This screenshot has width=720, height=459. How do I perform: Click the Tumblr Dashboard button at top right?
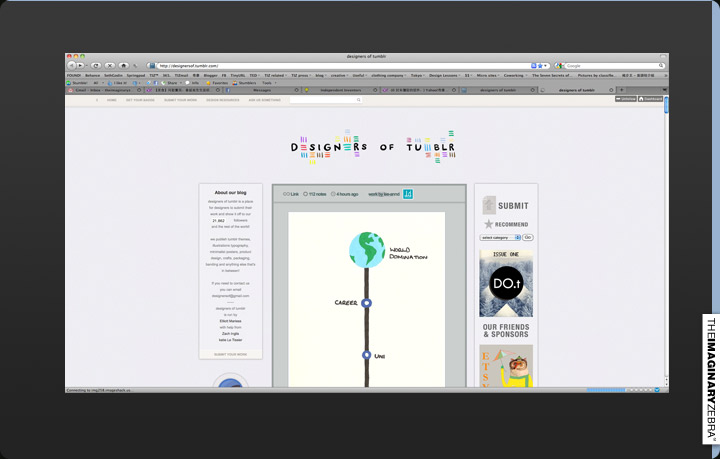coord(653,99)
